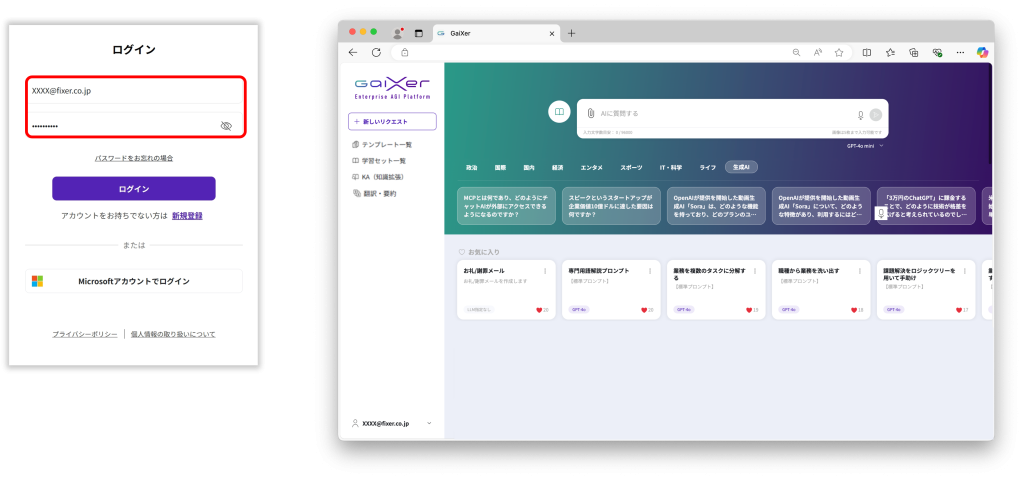Click the purple ログイン button
1024x480 pixels.
pos(134,189)
